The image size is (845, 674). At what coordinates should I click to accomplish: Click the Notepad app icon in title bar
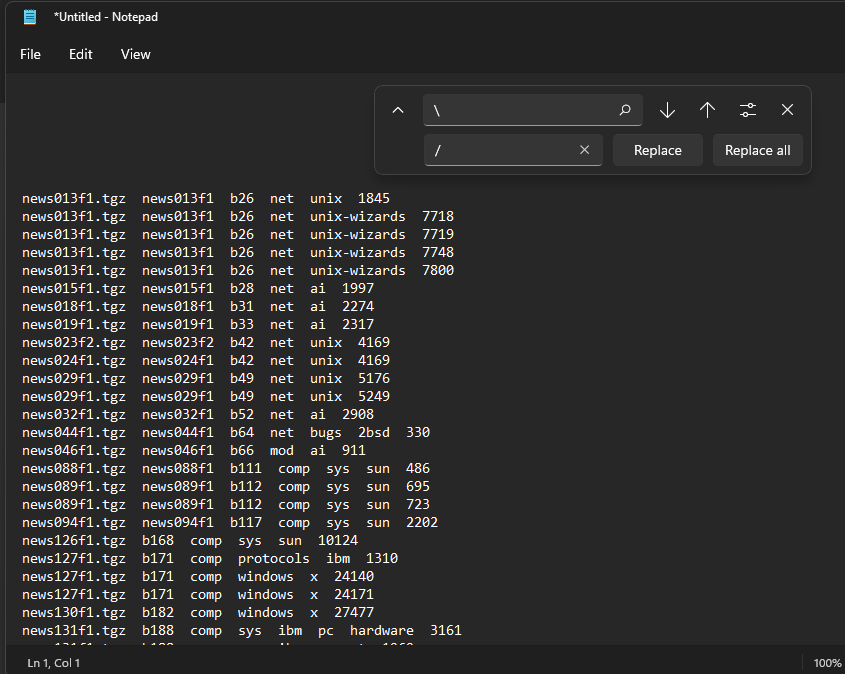(x=30, y=17)
